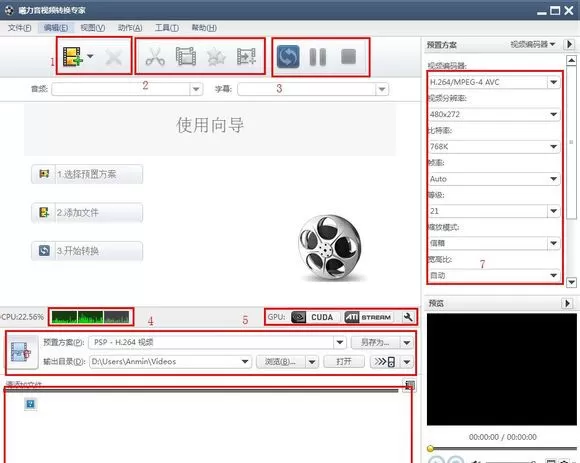Open the 文件(F) menu

[x=20, y=28]
